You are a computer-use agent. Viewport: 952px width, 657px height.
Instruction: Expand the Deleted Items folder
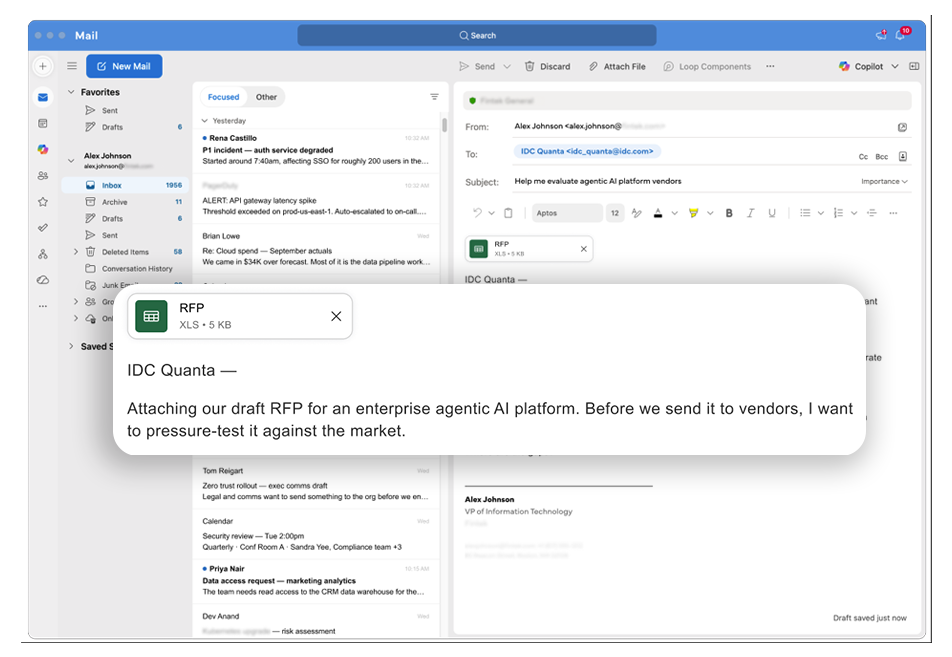click(76, 252)
